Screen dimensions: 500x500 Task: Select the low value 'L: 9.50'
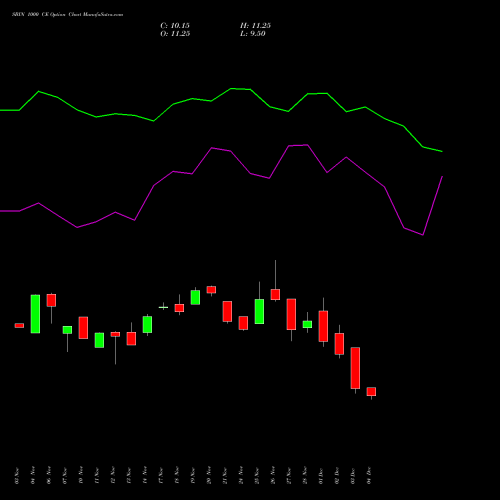pyautogui.click(x=253, y=34)
